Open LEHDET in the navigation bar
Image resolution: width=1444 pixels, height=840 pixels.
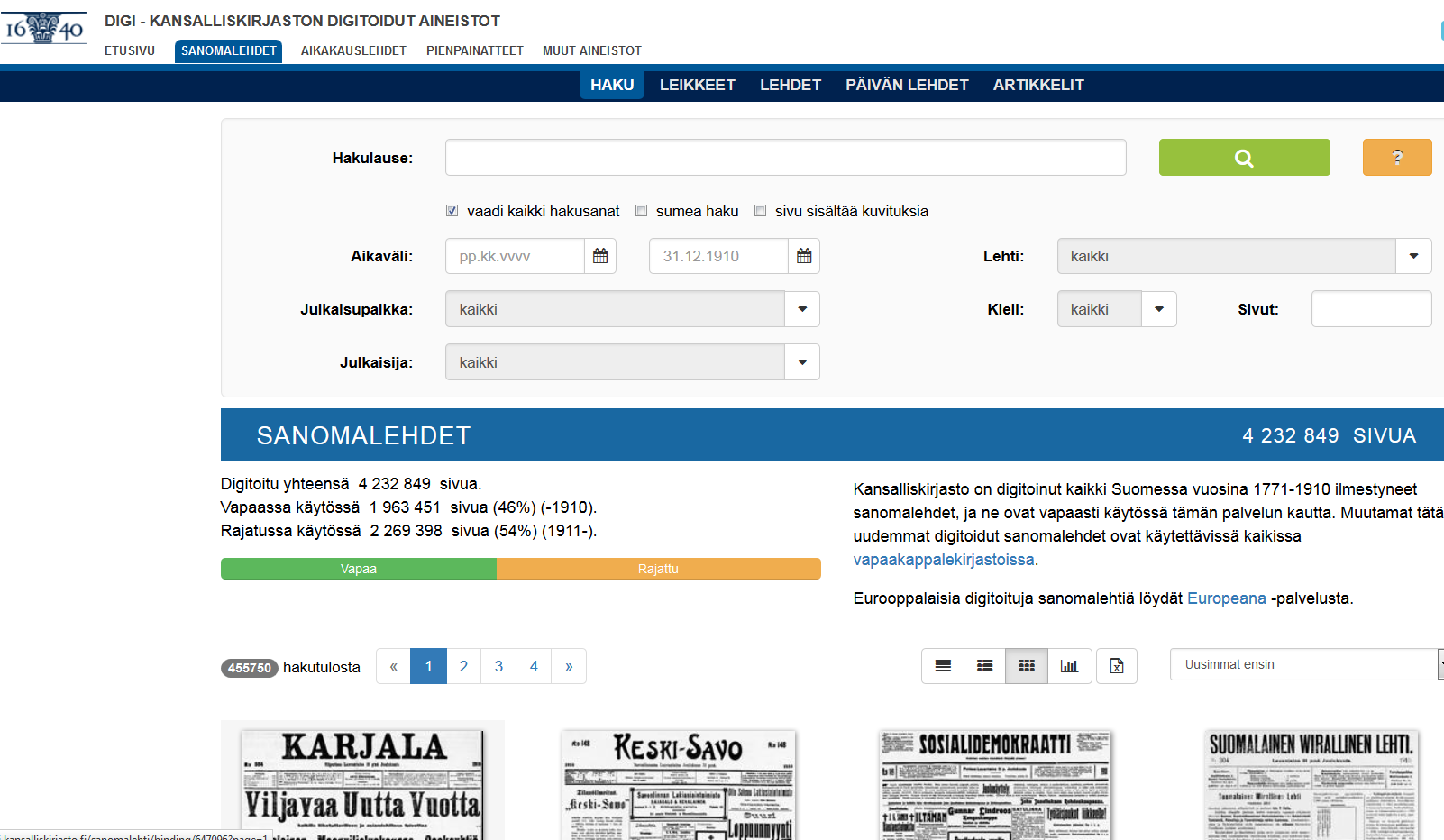point(791,85)
